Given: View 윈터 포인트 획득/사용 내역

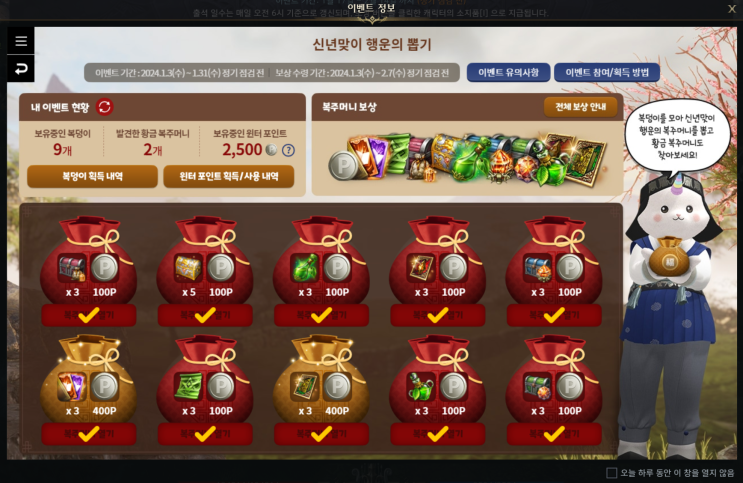Looking at the screenshot, I should [x=229, y=176].
